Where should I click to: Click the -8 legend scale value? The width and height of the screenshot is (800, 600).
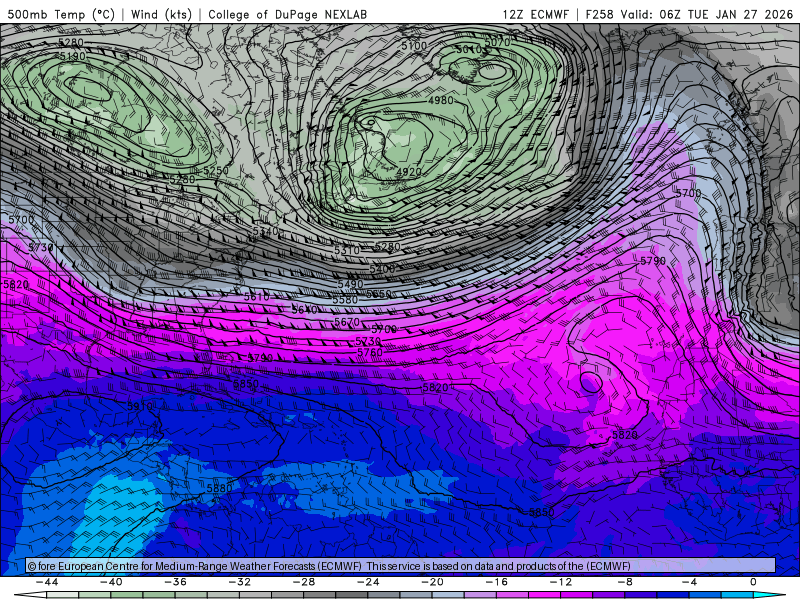[626, 582]
